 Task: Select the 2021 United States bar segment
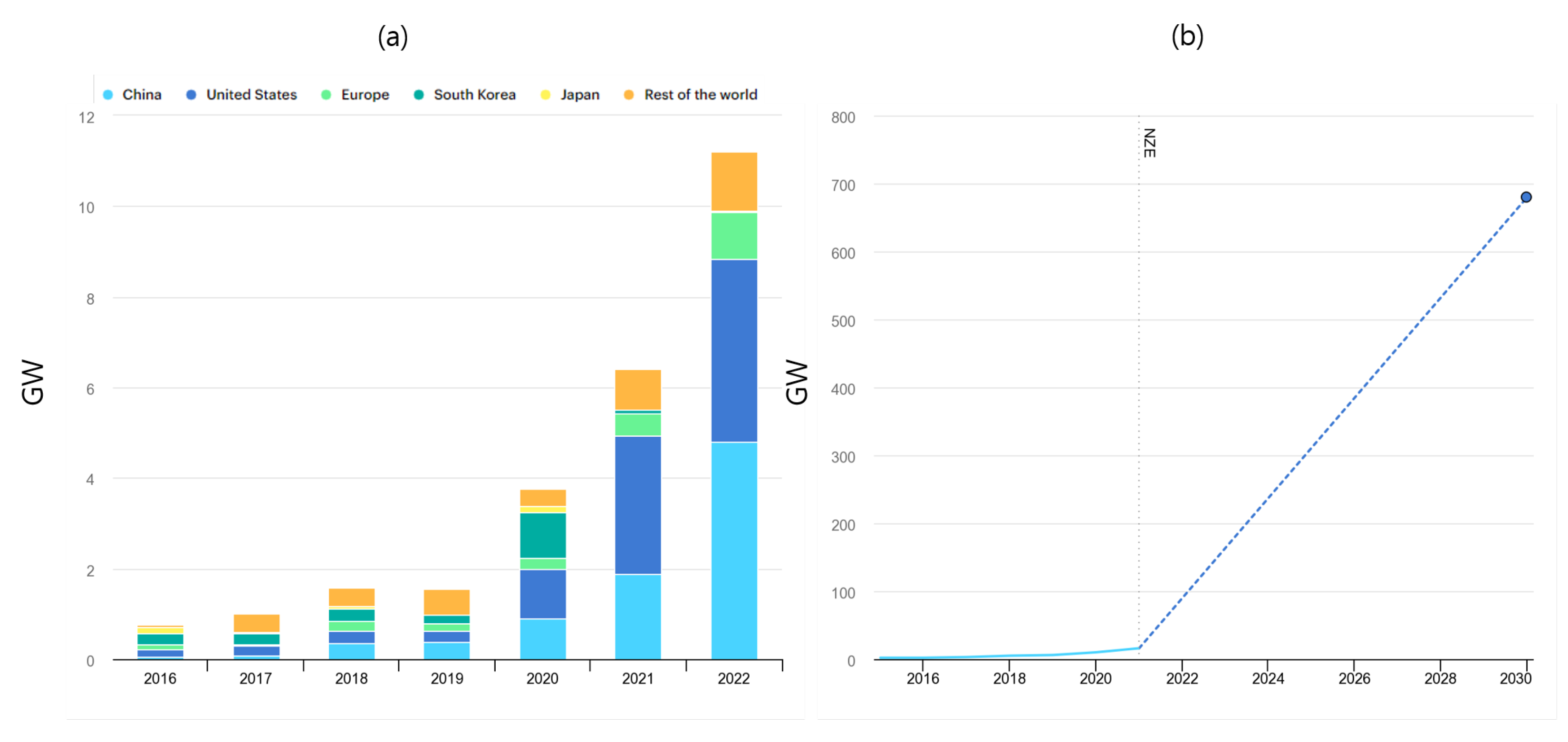[638, 505]
